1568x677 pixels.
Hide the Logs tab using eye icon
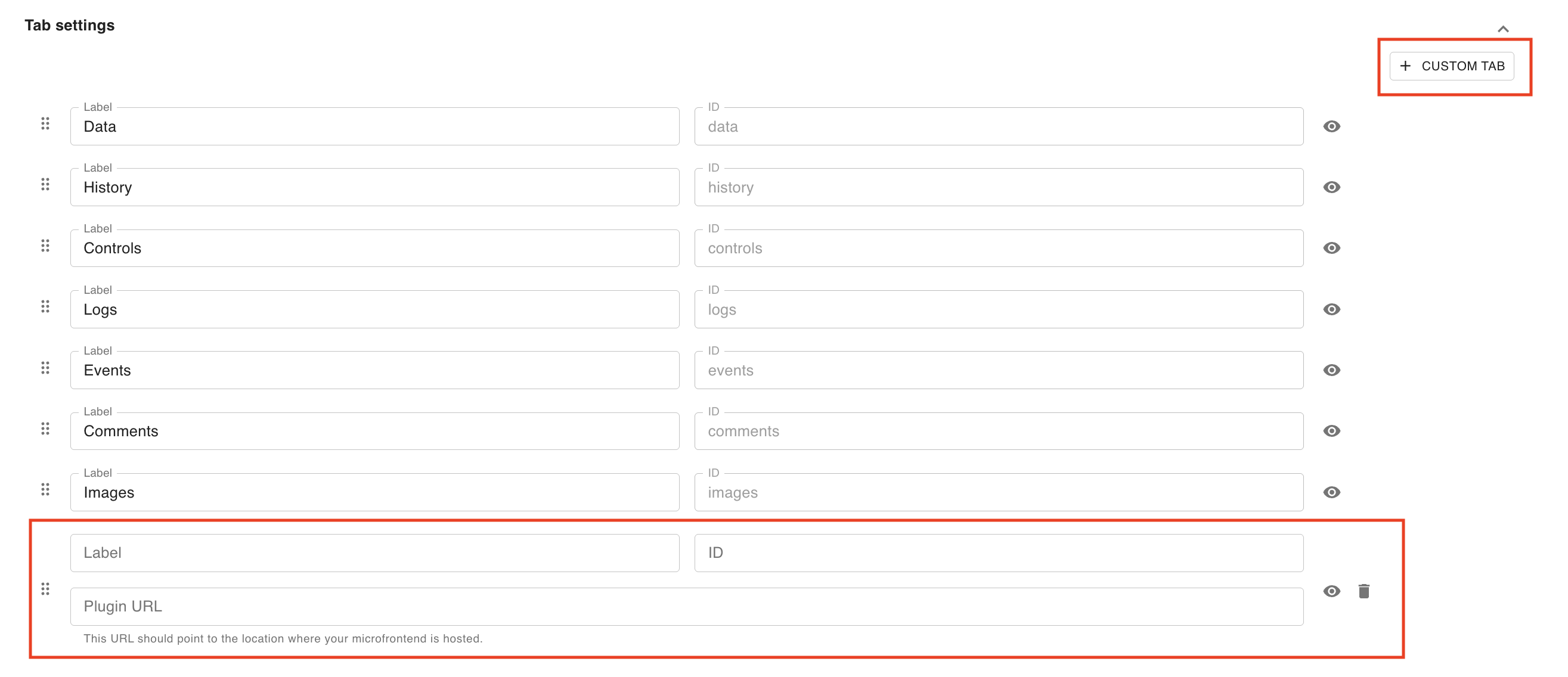click(x=1331, y=310)
